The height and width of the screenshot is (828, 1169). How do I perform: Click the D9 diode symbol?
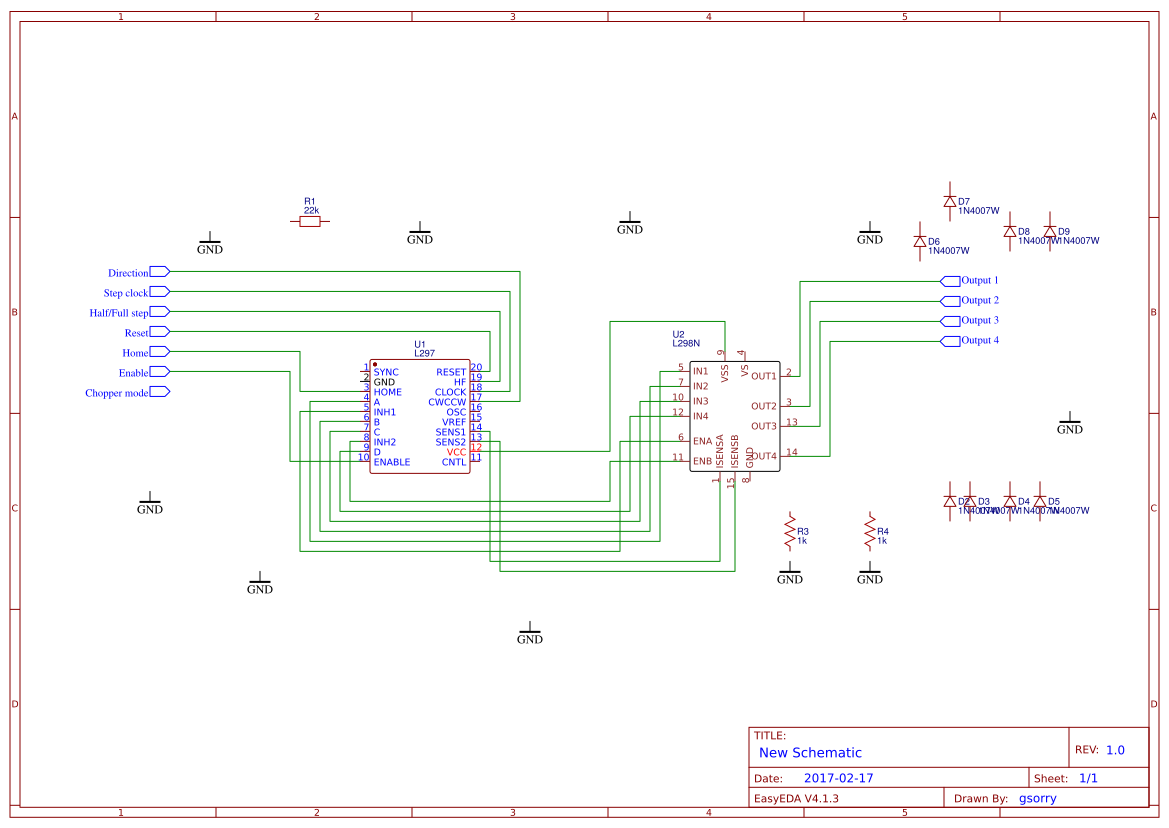pyautogui.click(x=1050, y=231)
